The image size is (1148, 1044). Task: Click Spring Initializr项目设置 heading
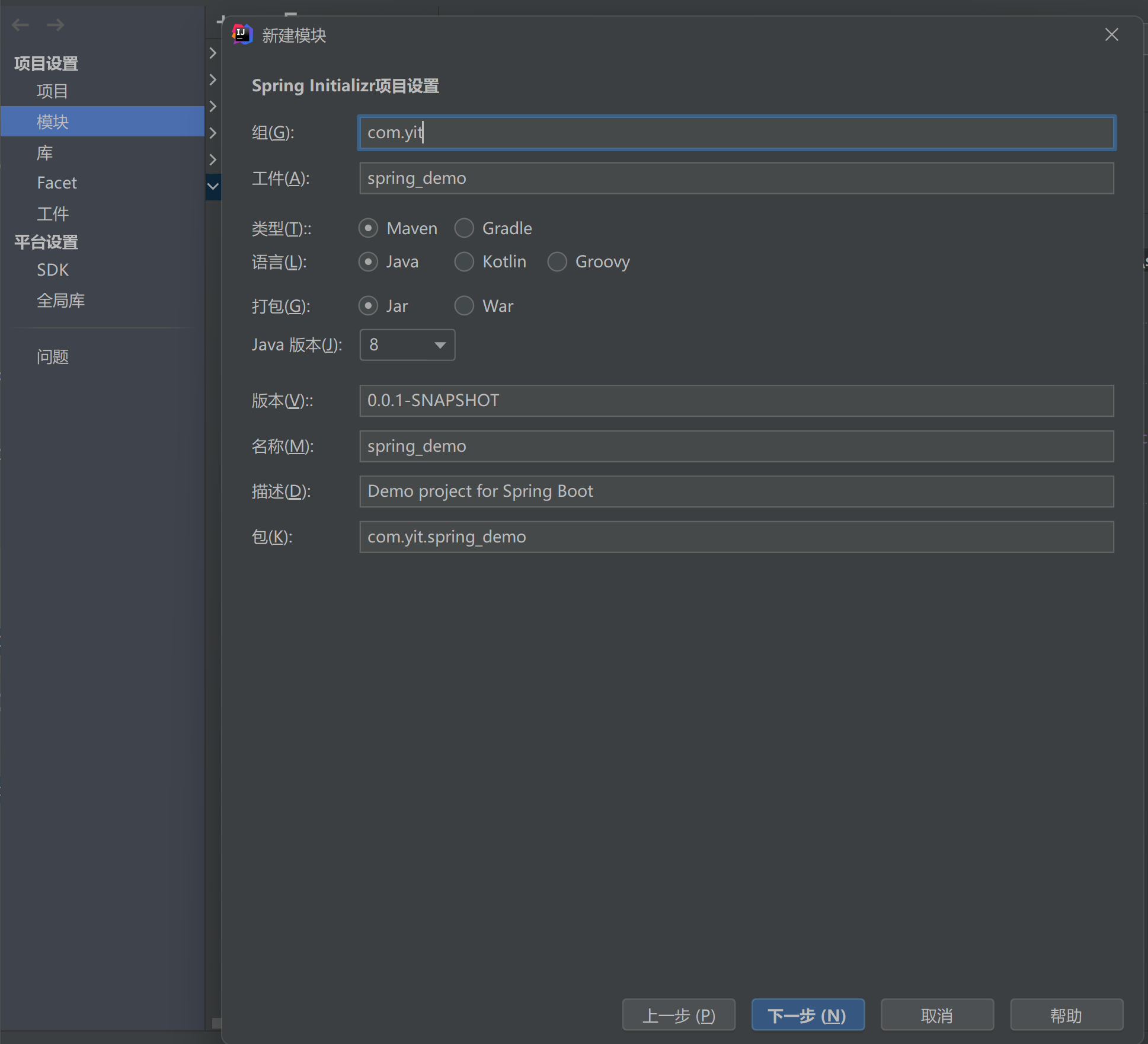(x=346, y=86)
